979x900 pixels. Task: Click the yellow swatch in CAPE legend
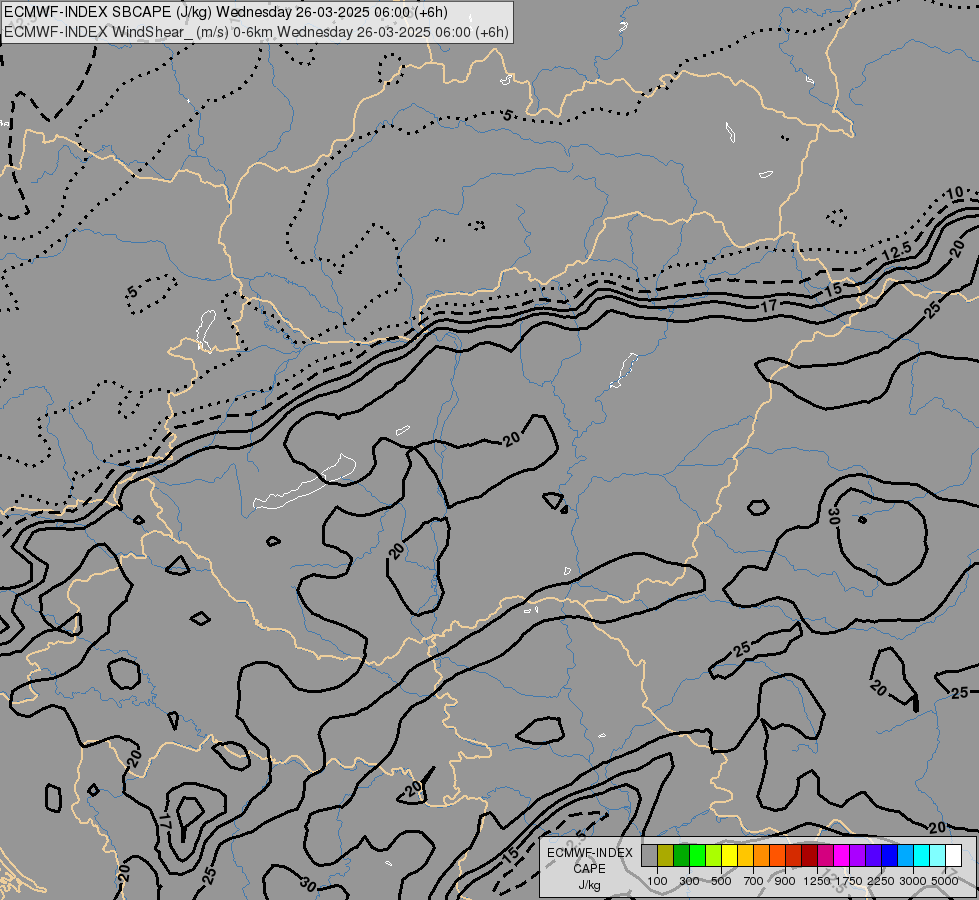[730, 855]
